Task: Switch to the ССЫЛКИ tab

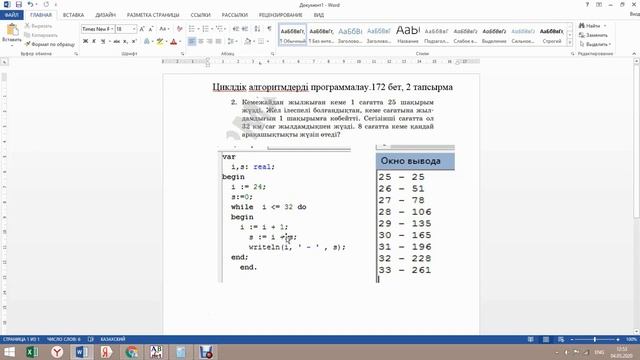Action: click(x=200, y=15)
